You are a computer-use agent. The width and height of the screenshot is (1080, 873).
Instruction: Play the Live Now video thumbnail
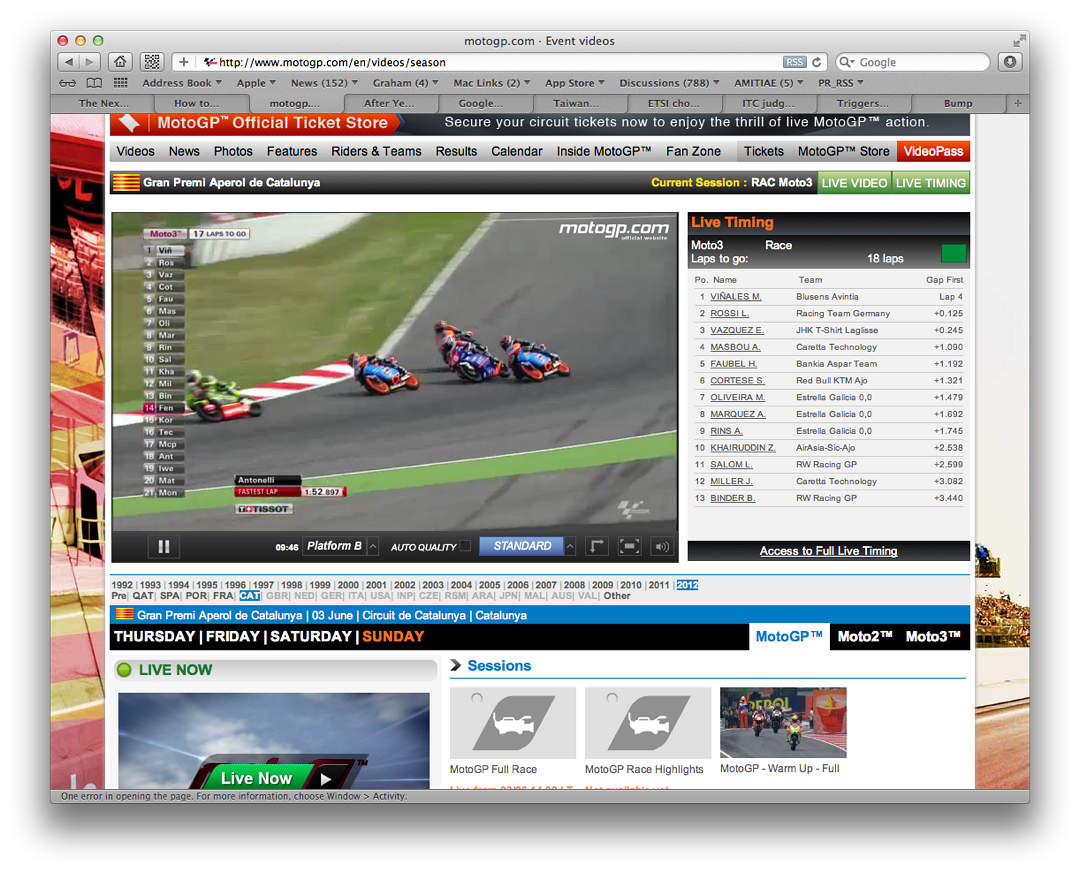[x=273, y=741]
